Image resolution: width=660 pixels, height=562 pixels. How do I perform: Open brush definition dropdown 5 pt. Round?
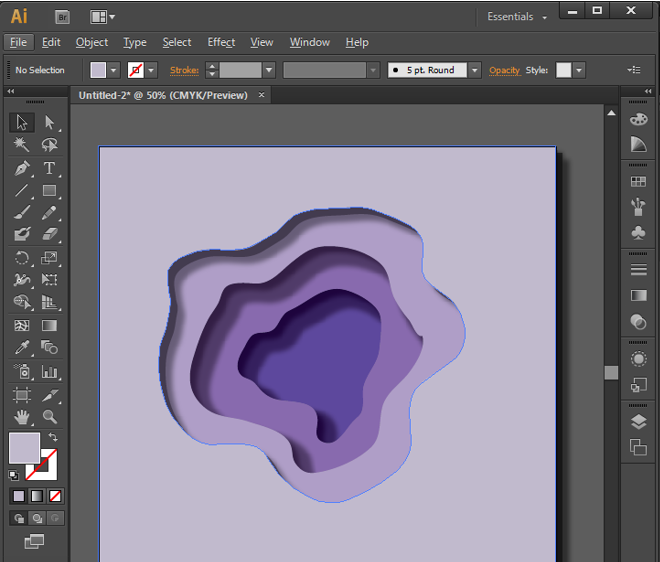(x=475, y=70)
